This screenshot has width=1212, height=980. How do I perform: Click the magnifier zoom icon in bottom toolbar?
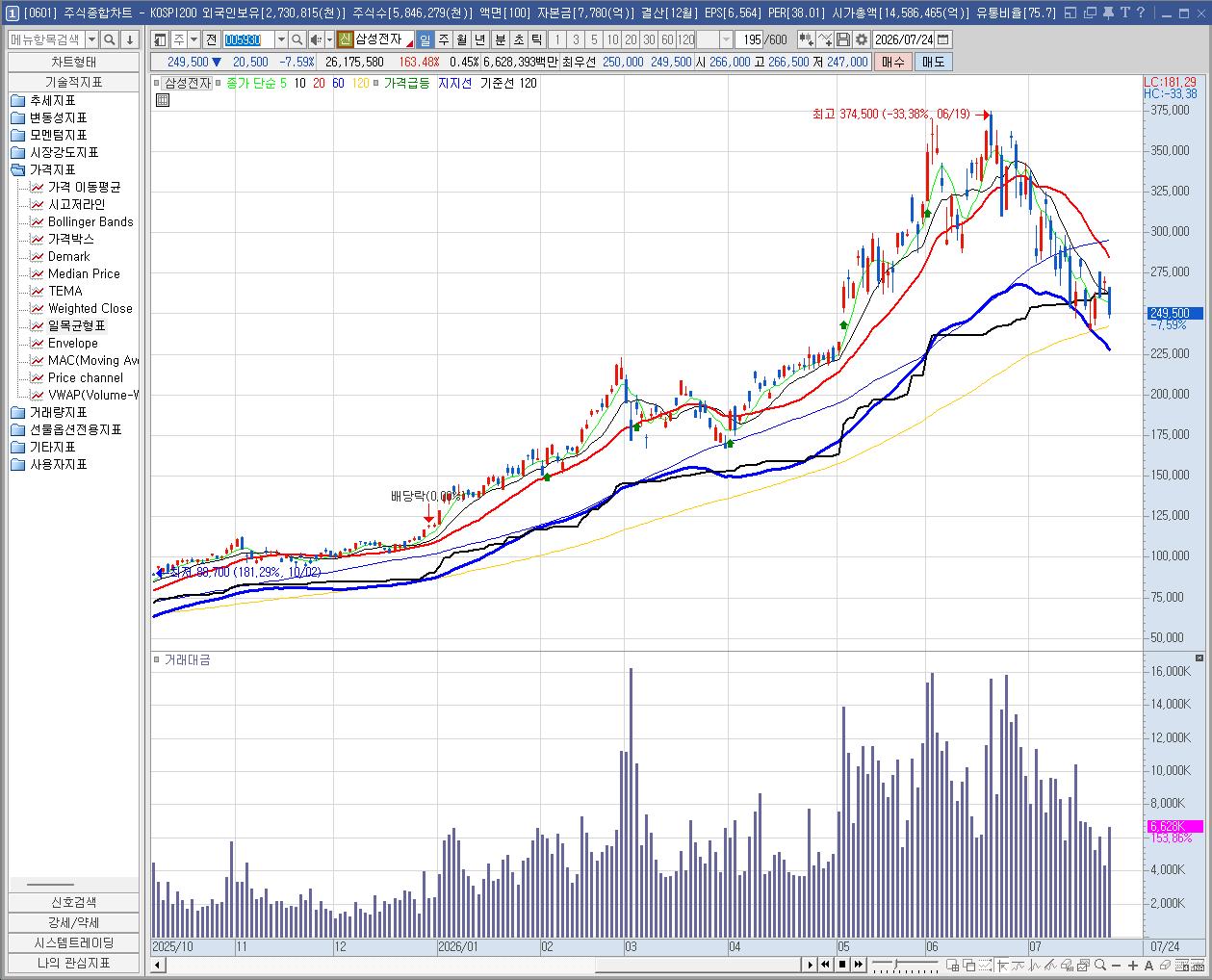pos(1100,965)
